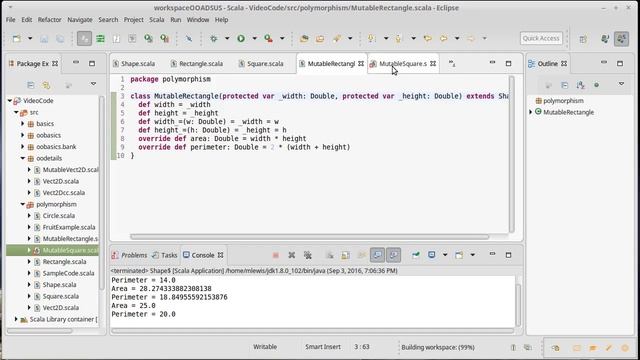Viewport: 640px width, 360px height.
Task: Click the Next Annotation toolbar icon
Action: tap(371, 38)
